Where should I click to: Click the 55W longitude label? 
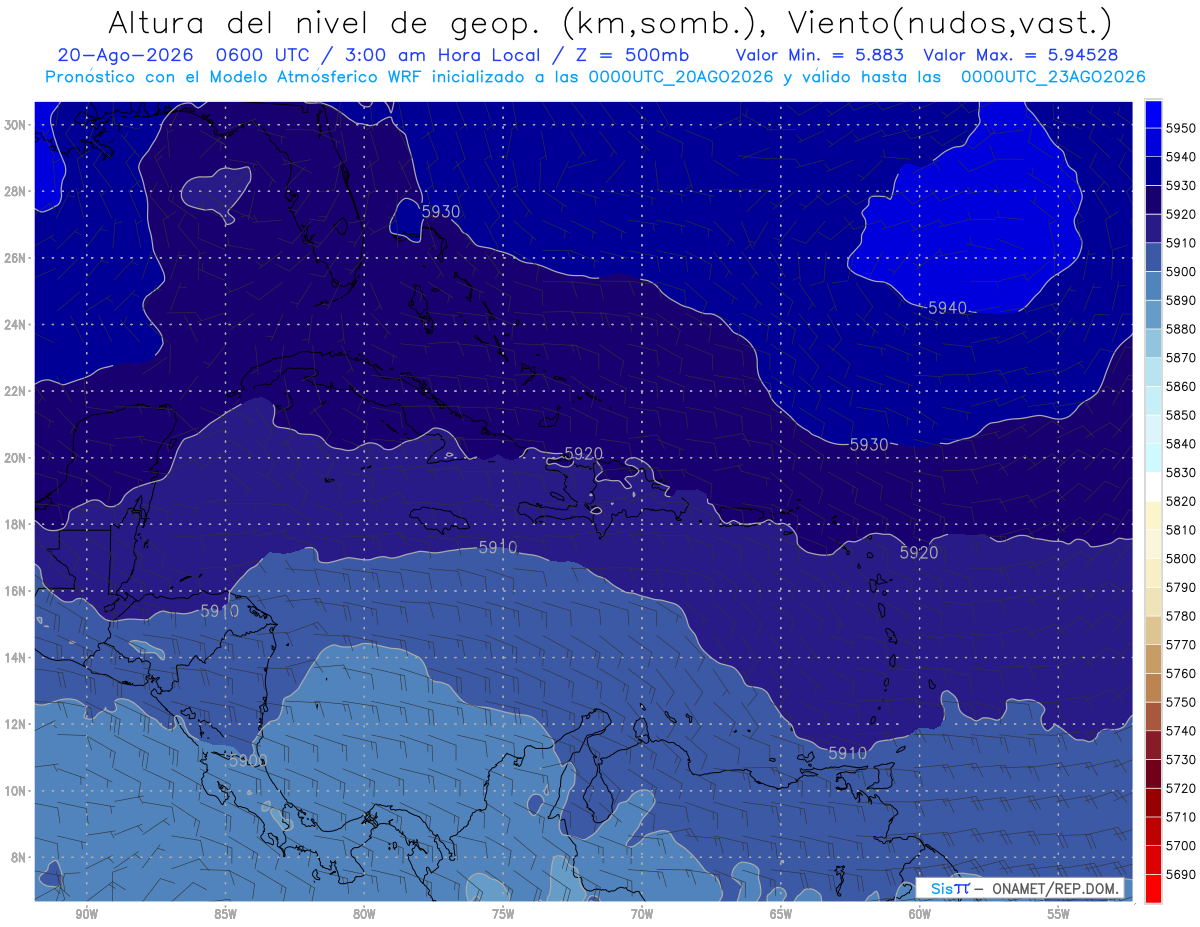[x=1059, y=914]
